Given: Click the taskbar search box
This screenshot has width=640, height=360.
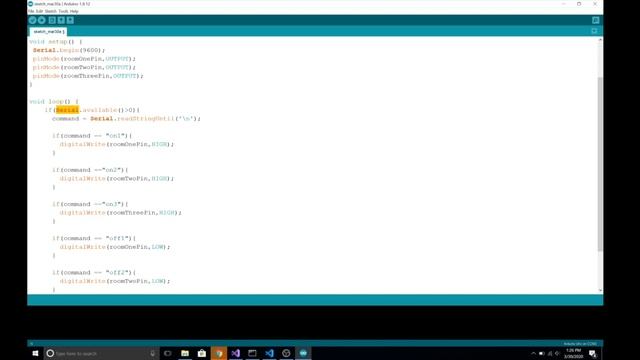Looking at the screenshot, I should (x=101, y=353).
